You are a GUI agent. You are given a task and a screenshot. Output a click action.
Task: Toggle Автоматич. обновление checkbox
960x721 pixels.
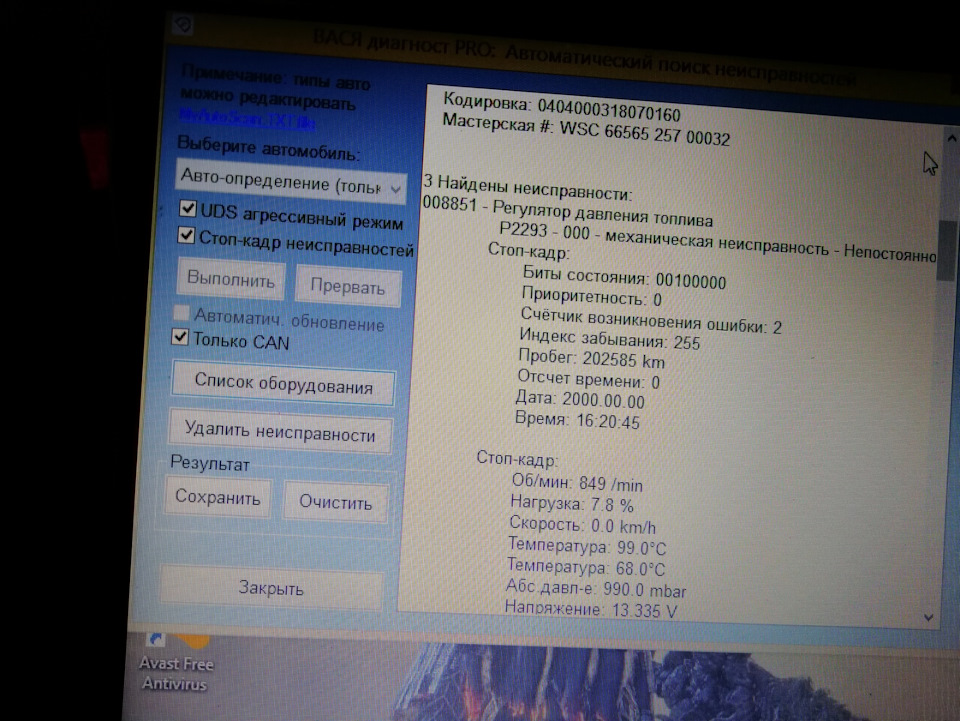[x=181, y=313]
